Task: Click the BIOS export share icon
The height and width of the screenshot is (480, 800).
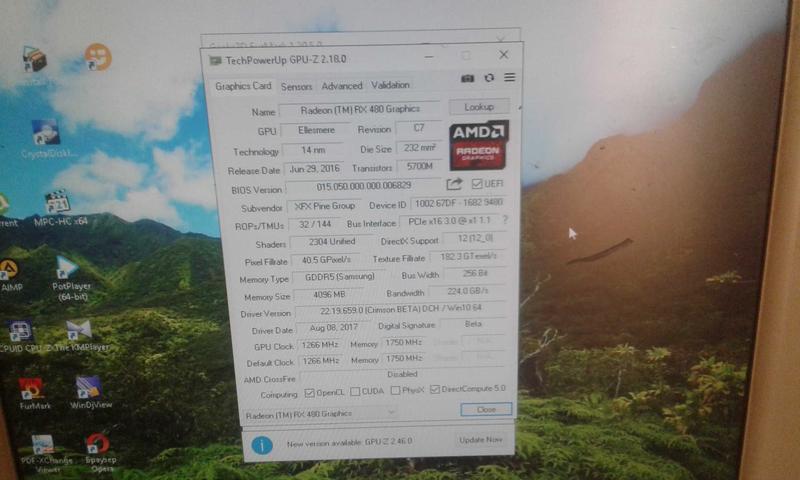Action: point(454,184)
